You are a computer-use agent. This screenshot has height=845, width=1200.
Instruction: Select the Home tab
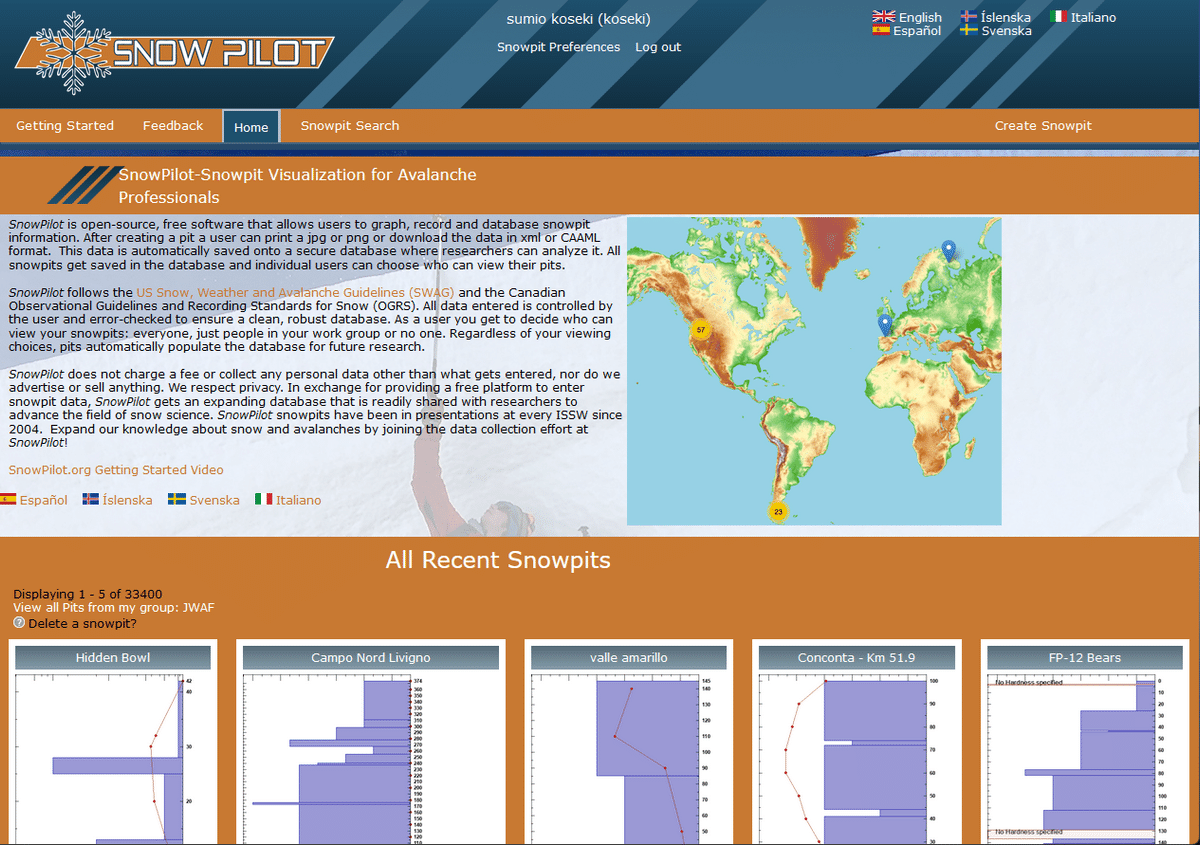click(251, 127)
